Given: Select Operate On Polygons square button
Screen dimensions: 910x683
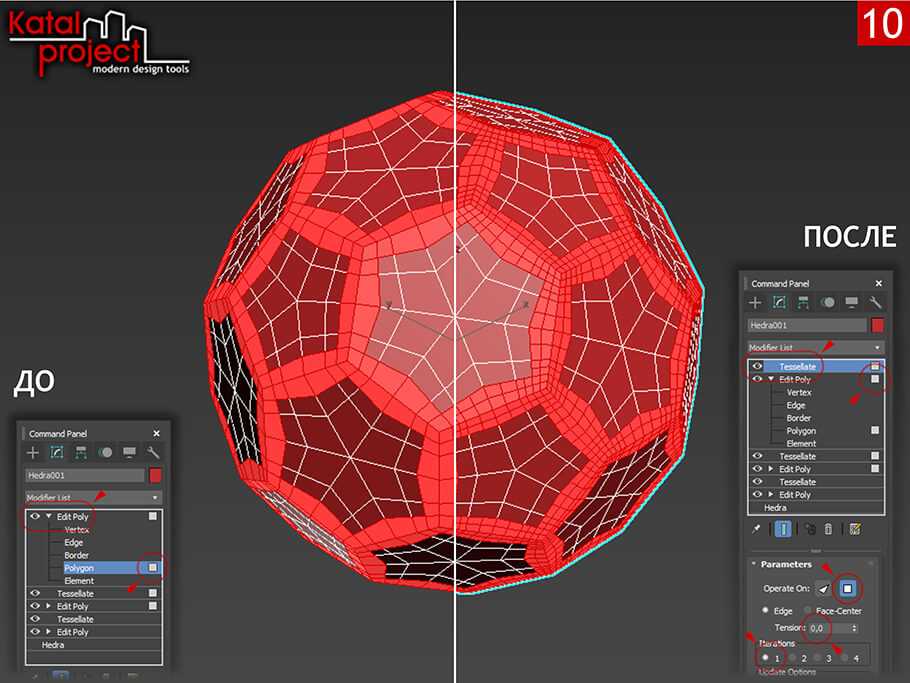Looking at the screenshot, I should 845,589.
